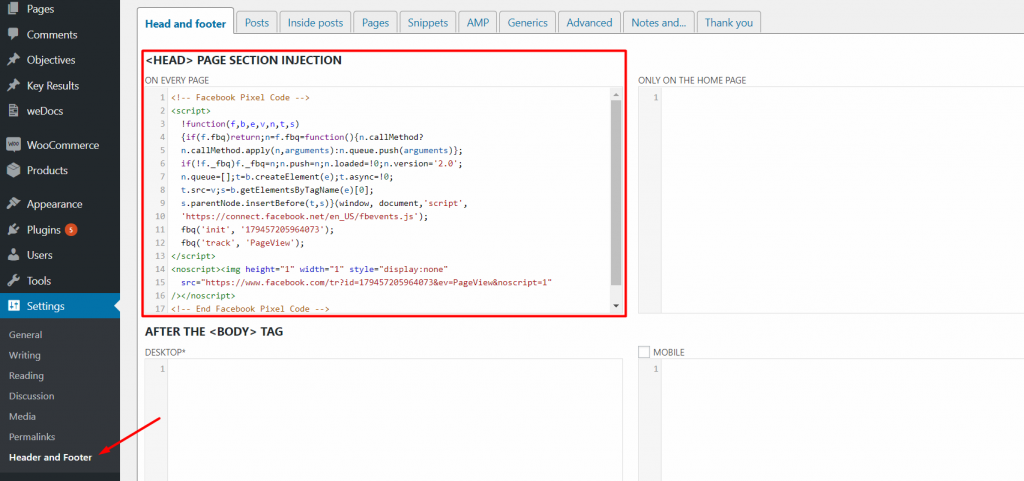Viewport: 1024px width, 481px height.
Task: Click the closing </script> tag line
Action: pyautogui.click(x=193, y=256)
